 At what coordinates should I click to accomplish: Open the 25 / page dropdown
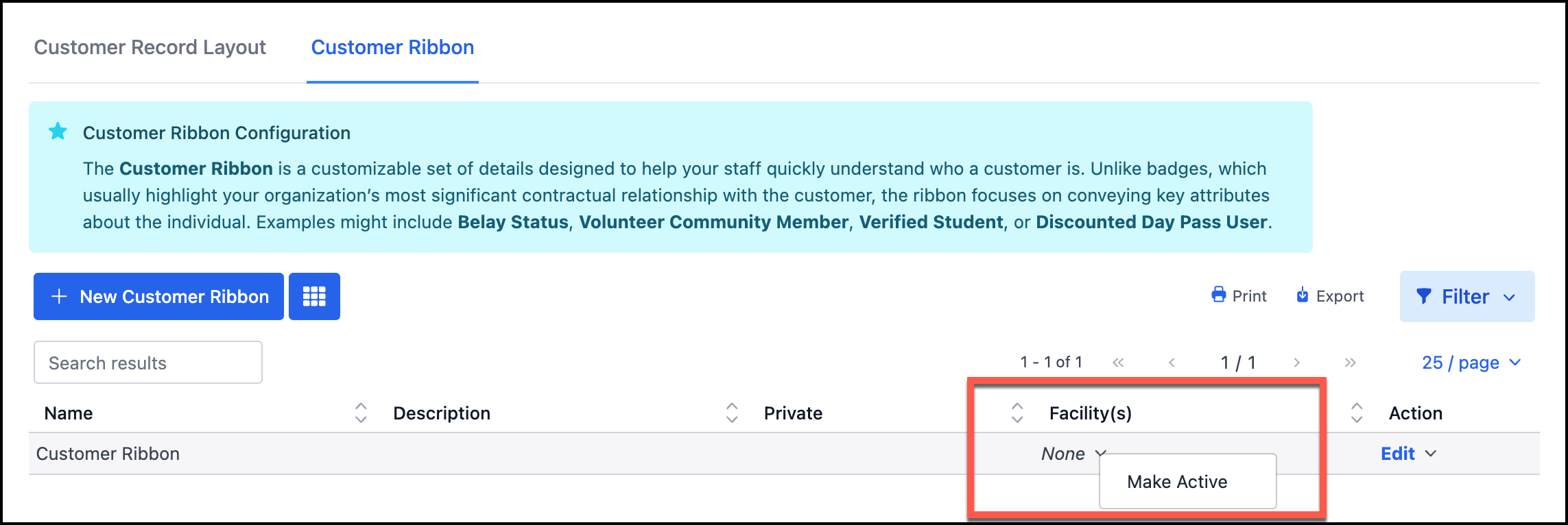(x=1471, y=363)
